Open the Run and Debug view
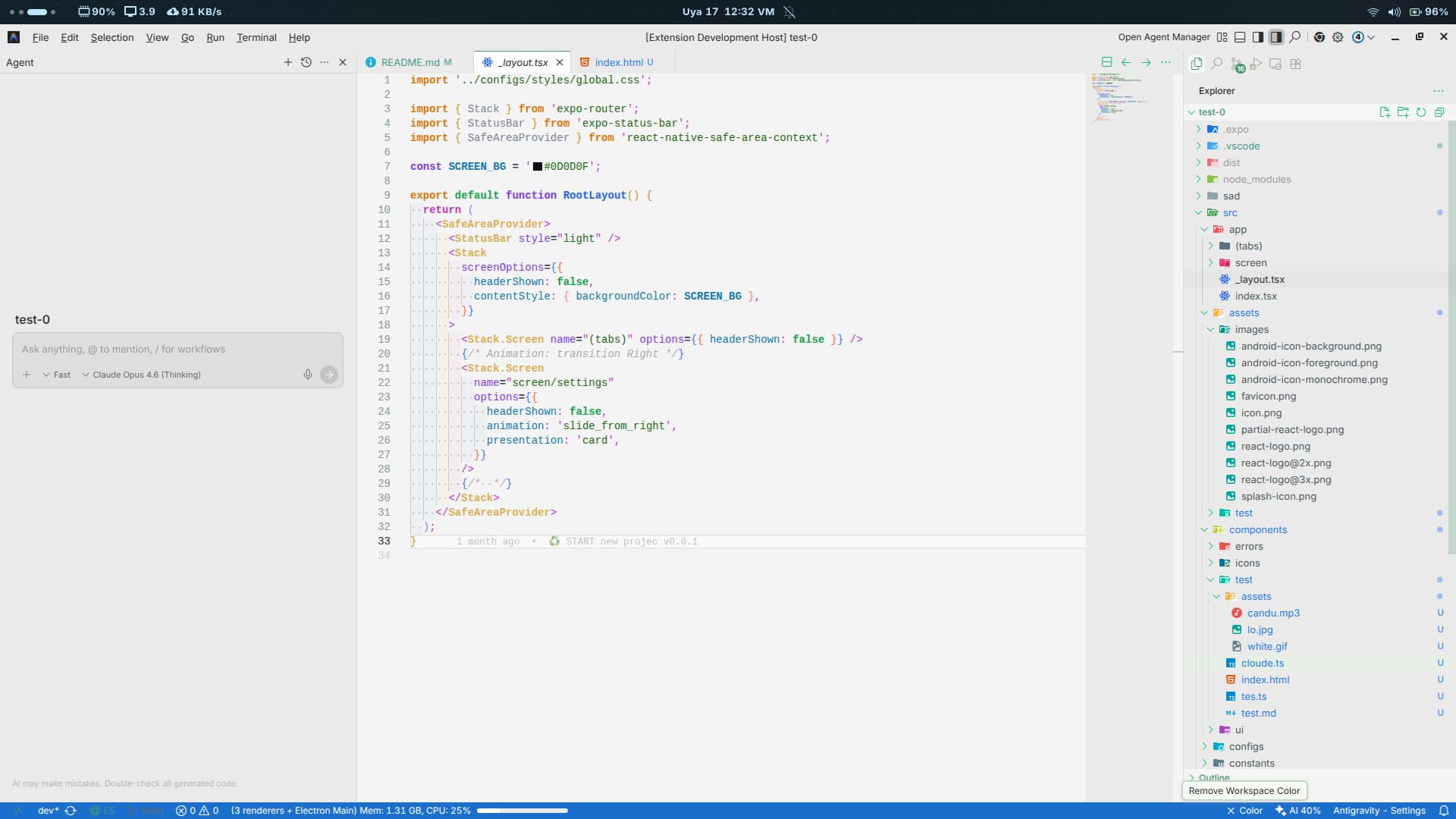 1256,64
